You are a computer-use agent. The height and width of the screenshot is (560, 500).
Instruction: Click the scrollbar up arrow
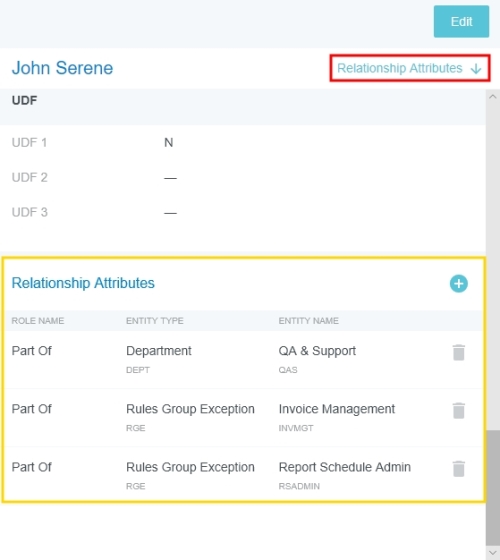[x=493, y=96]
